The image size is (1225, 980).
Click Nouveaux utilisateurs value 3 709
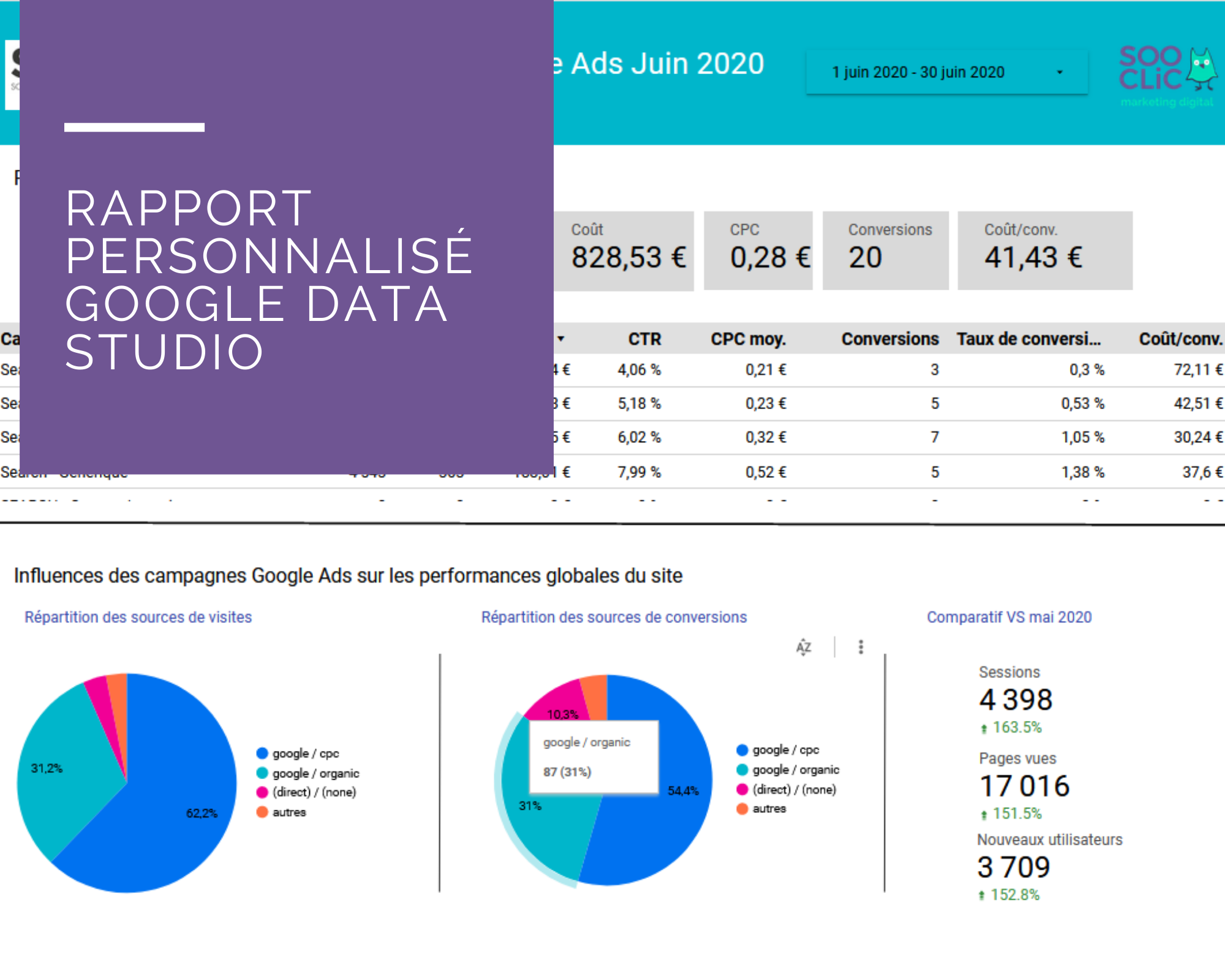pos(1014,867)
